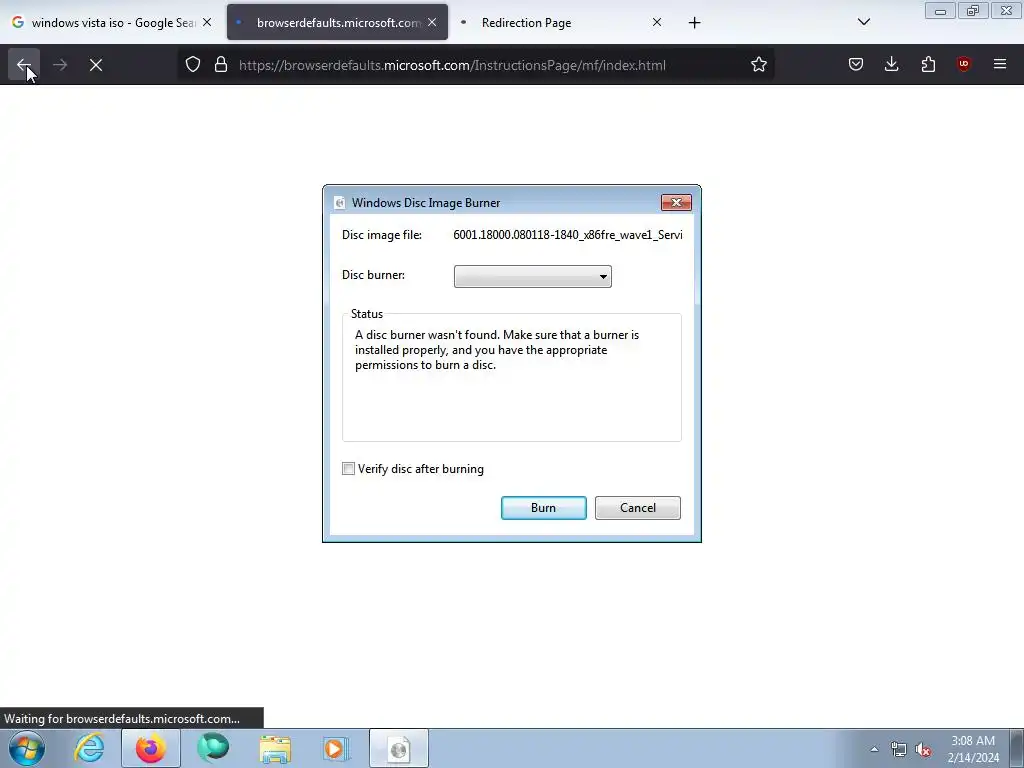
Task: Close the Redirection Page tab
Action: tap(657, 22)
